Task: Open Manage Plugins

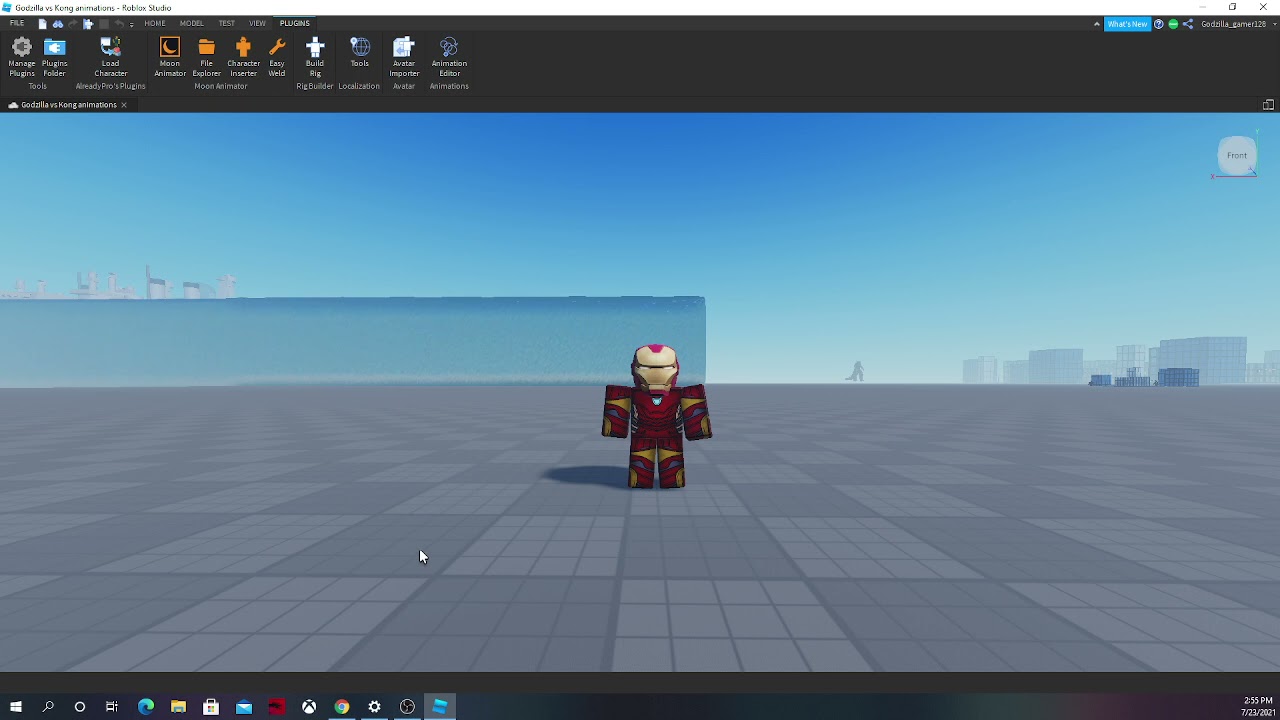Action: coord(21,57)
